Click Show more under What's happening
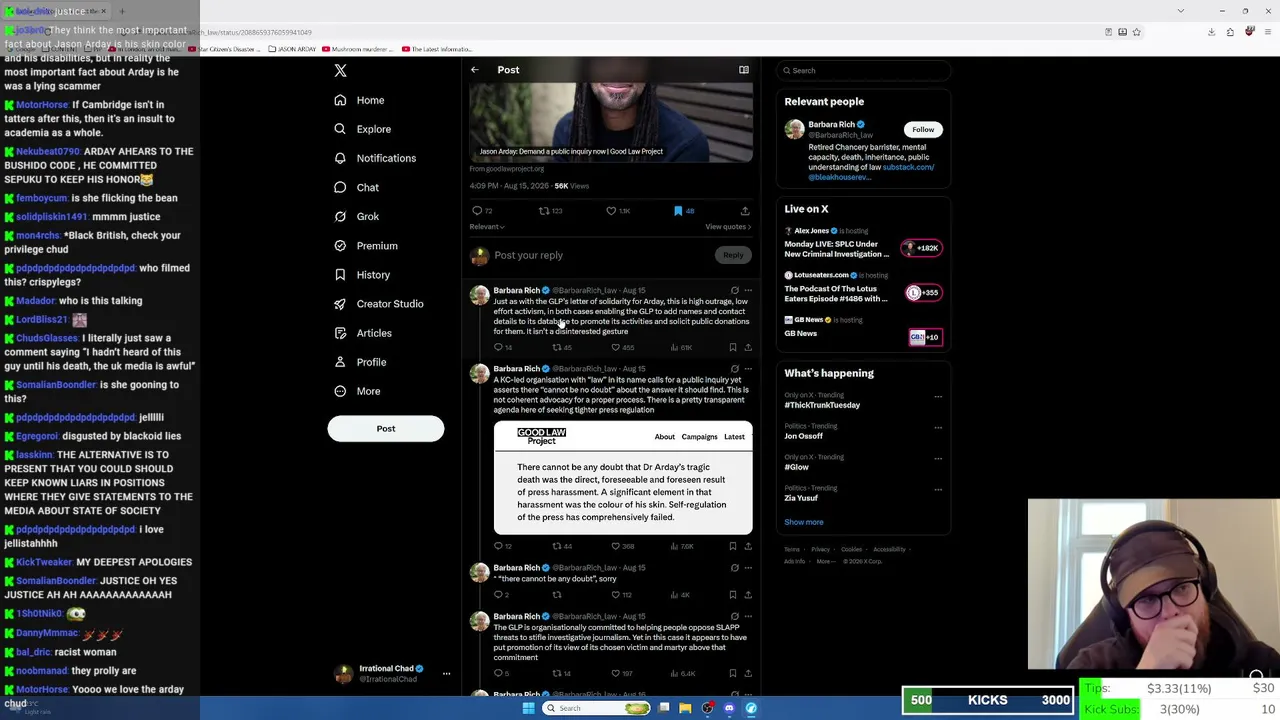Viewport: 1280px width, 720px height. [804, 522]
